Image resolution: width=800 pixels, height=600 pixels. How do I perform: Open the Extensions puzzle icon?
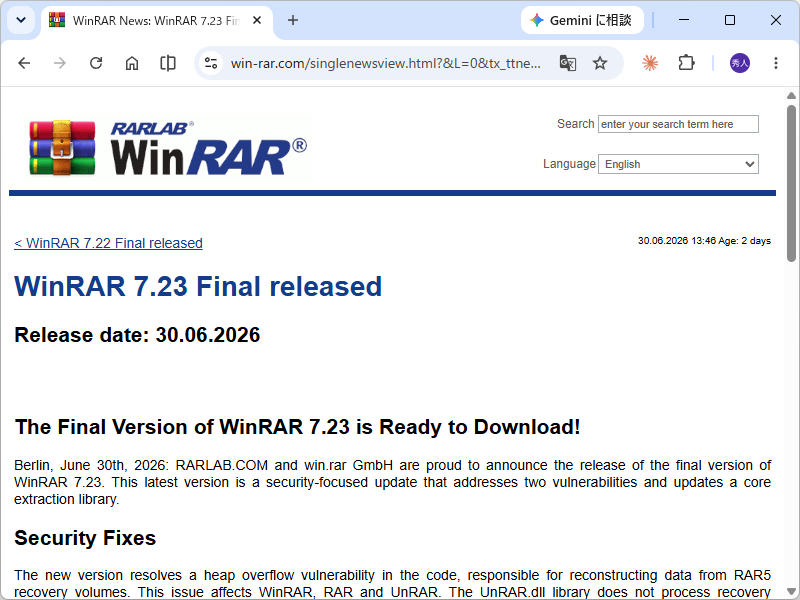686,63
